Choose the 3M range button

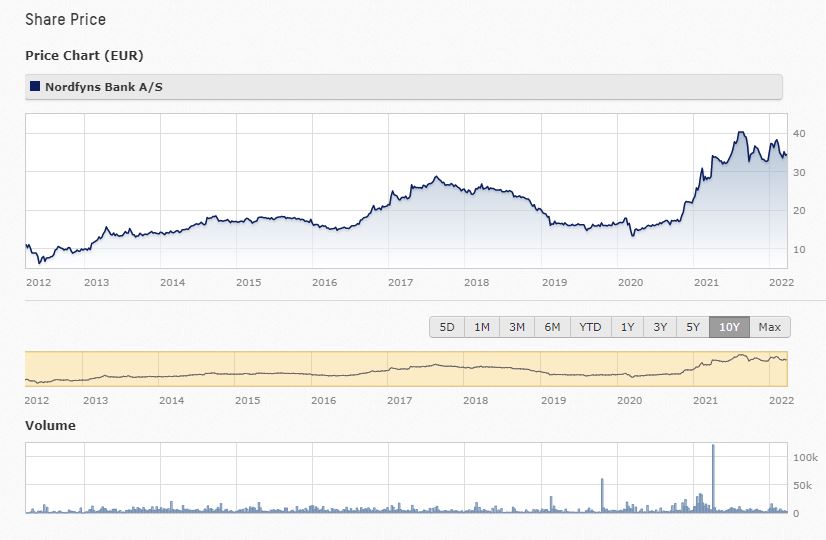click(517, 327)
